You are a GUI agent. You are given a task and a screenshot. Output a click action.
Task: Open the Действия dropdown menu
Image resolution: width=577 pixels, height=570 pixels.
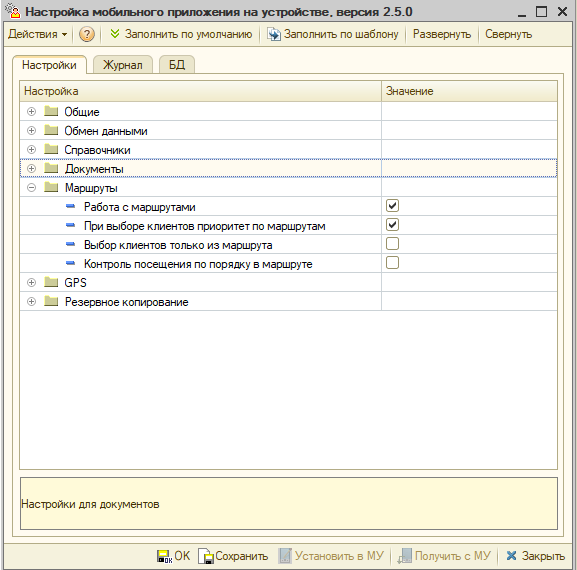click(38, 34)
